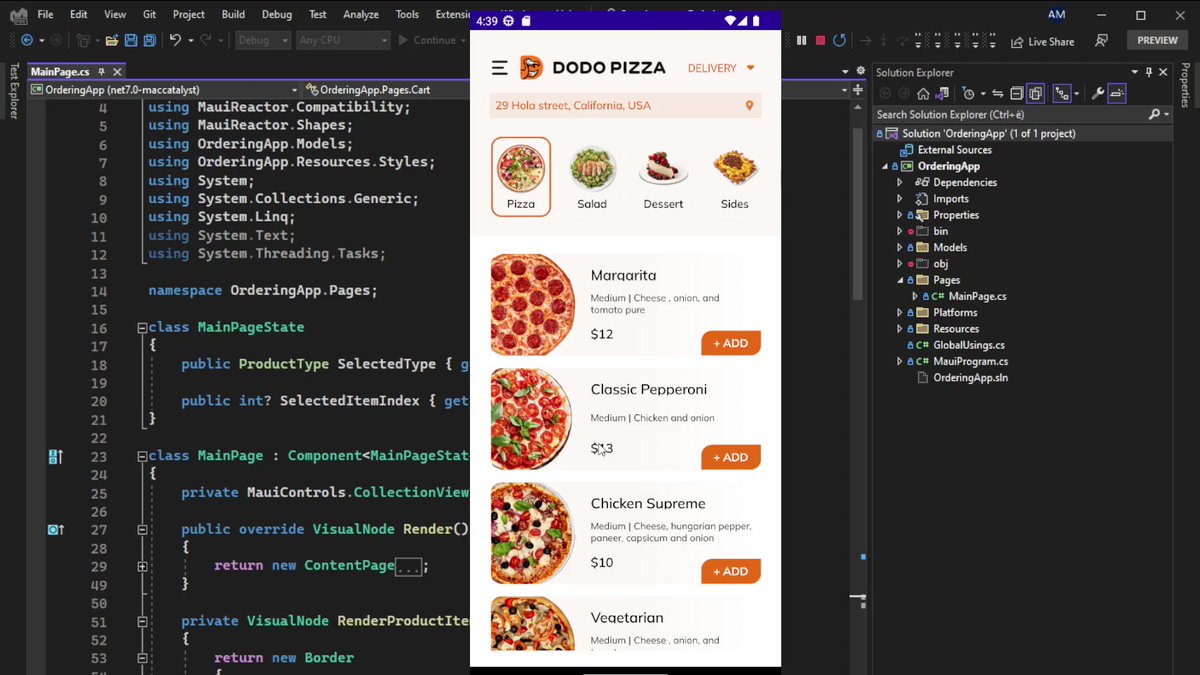Click Solution Explorer Home icon
Screen dimensions: 1200x675
(x=923, y=93)
